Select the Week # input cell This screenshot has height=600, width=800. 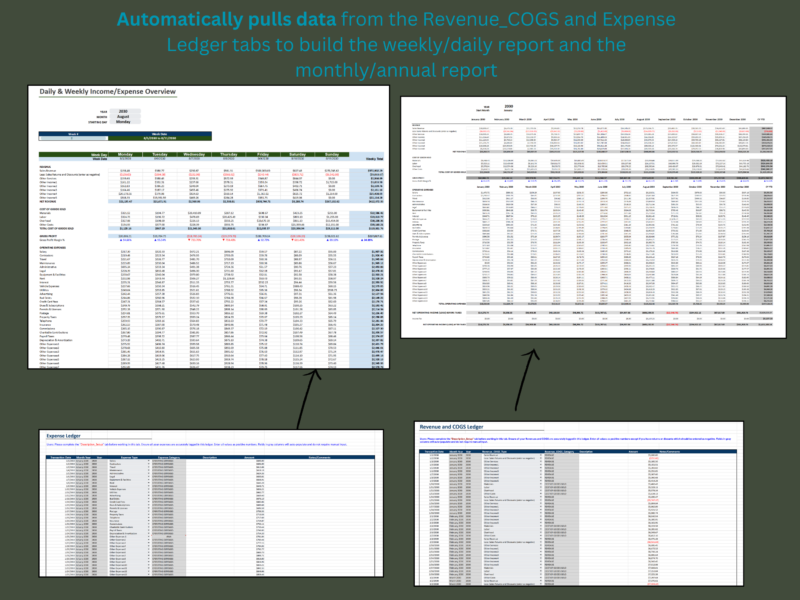click(x=73, y=138)
